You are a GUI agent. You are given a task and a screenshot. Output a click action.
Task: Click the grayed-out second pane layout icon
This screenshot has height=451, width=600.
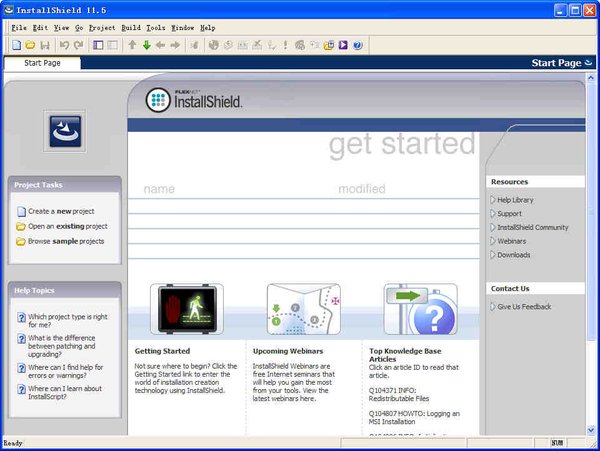pos(112,45)
